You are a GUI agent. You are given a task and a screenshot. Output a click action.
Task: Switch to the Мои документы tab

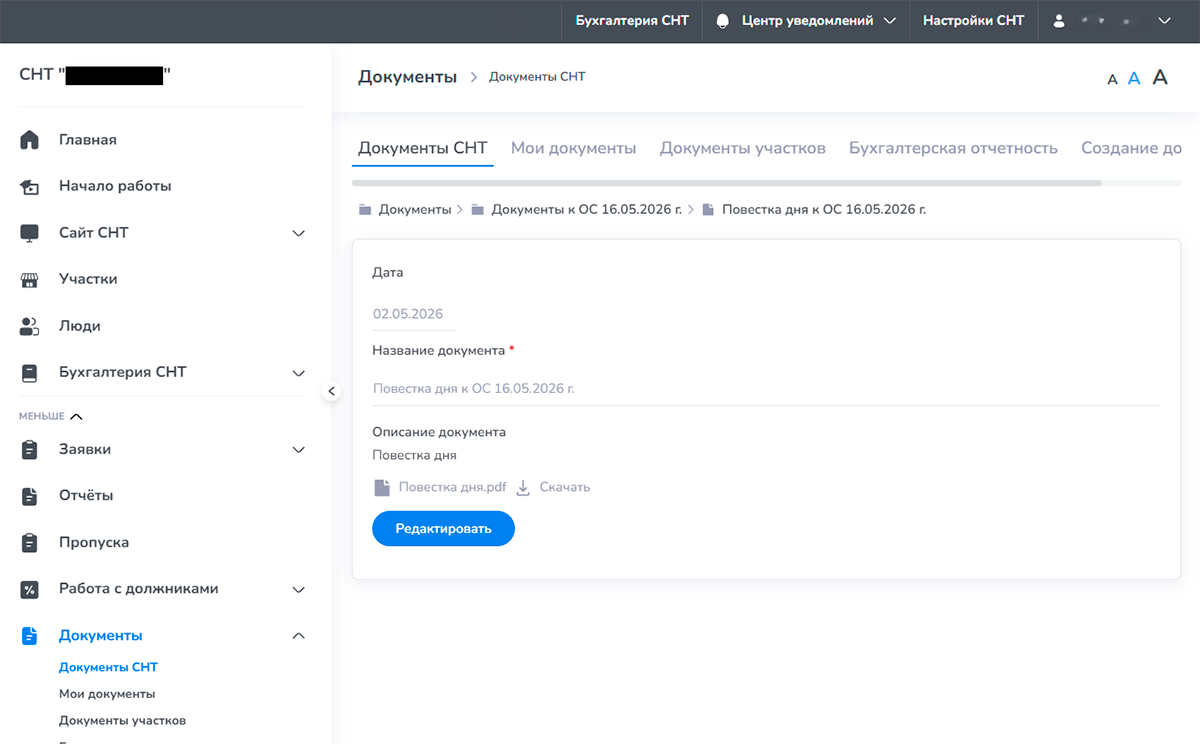573,148
